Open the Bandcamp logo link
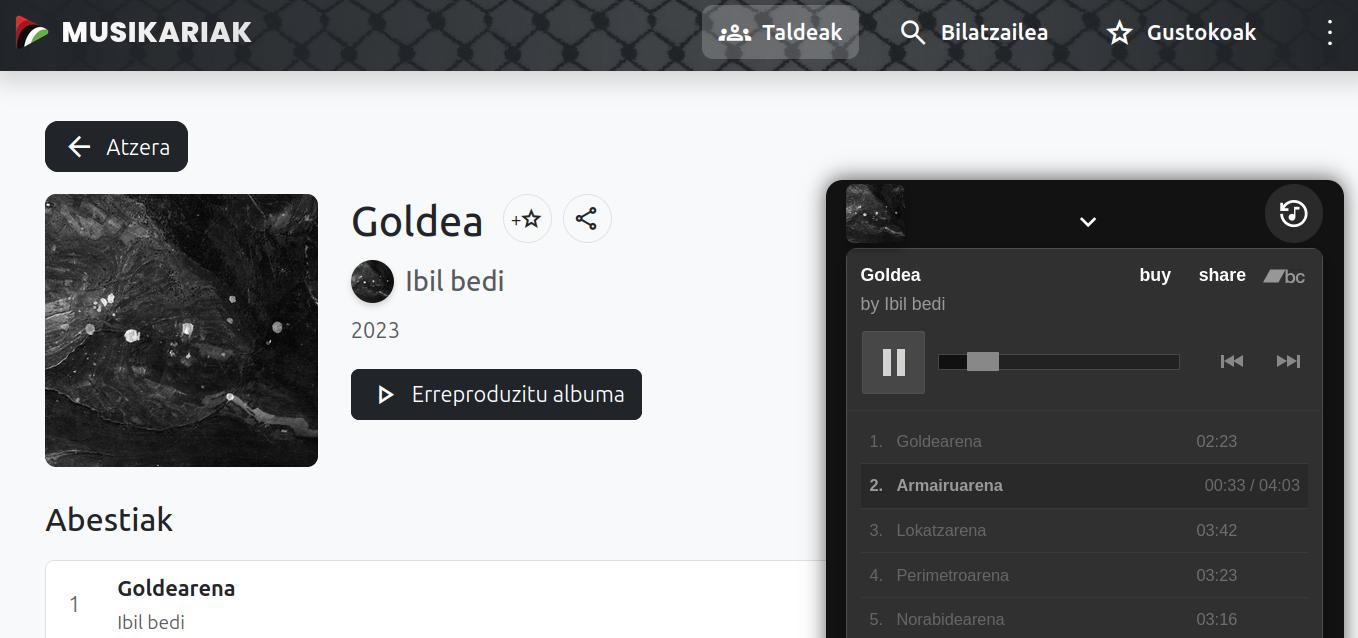Screen dimensions: 1358x638 [x=1284, y=276]
